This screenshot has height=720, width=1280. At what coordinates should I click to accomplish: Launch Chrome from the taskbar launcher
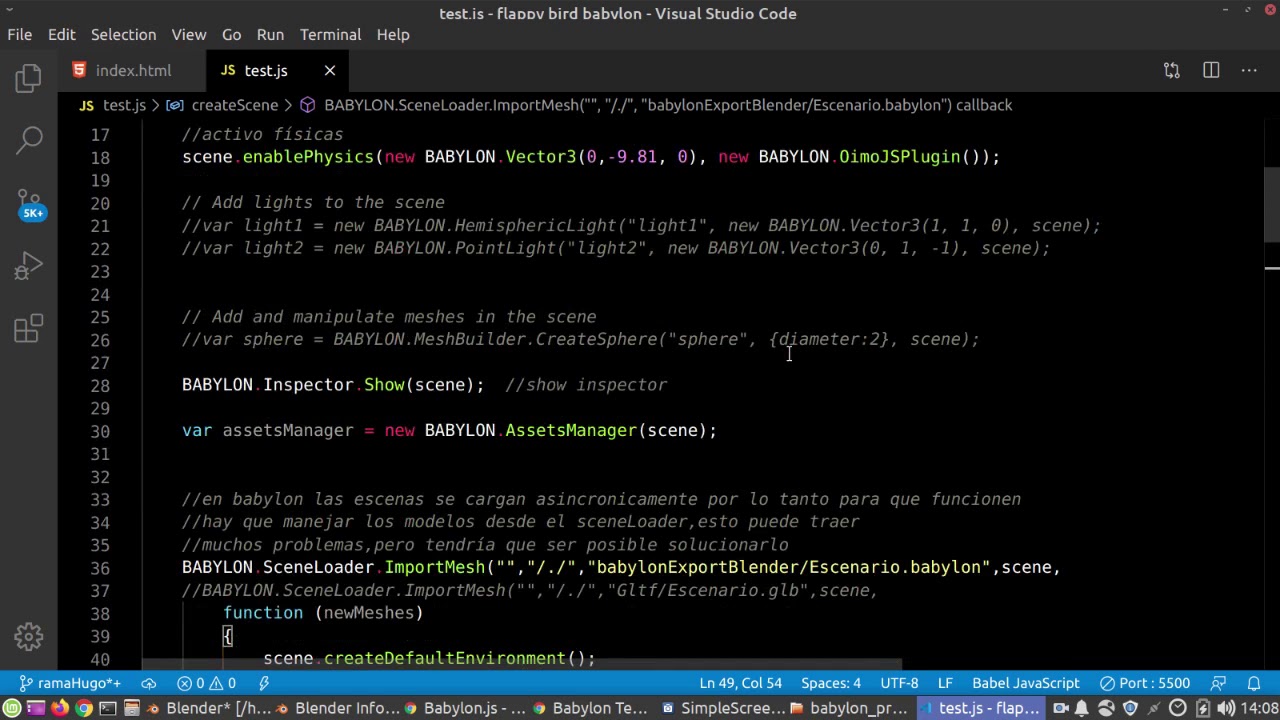point(84,709)
